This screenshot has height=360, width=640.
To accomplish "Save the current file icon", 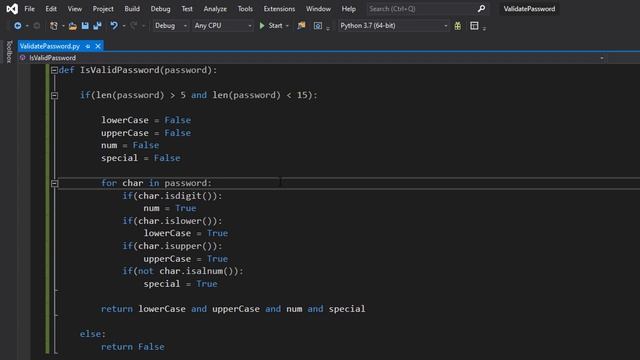I will [x=85, y=26].
